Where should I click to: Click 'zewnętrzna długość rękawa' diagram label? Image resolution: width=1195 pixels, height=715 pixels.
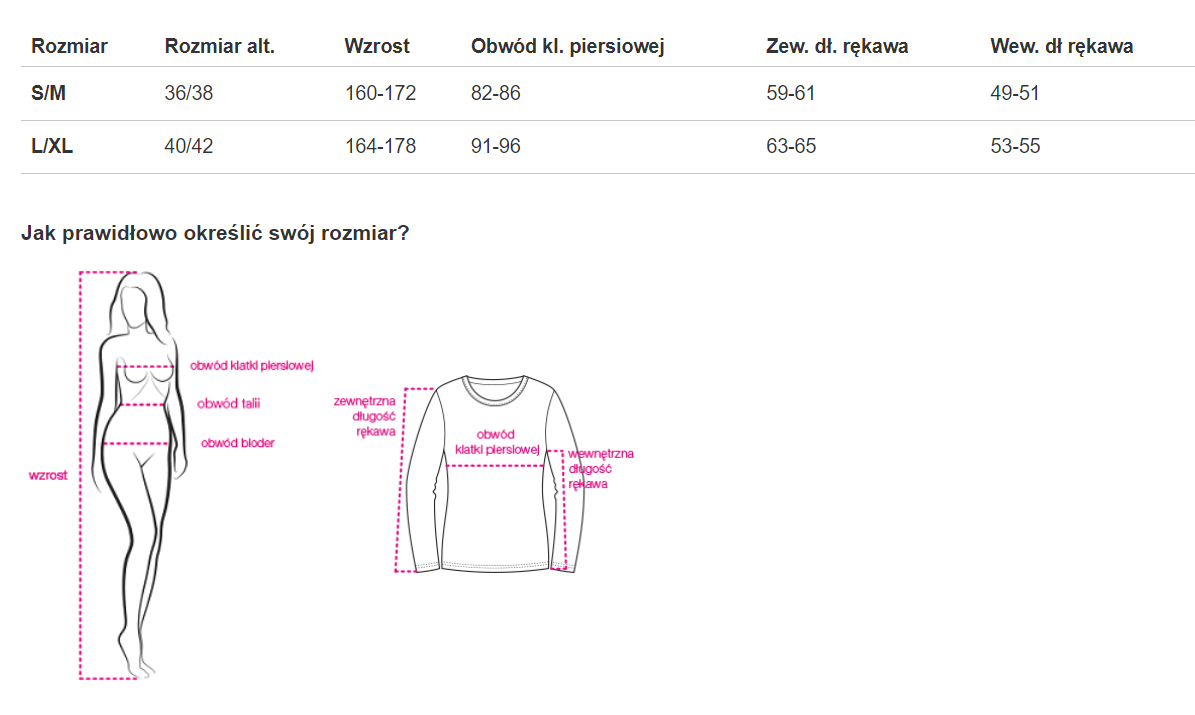coord(365,416)
